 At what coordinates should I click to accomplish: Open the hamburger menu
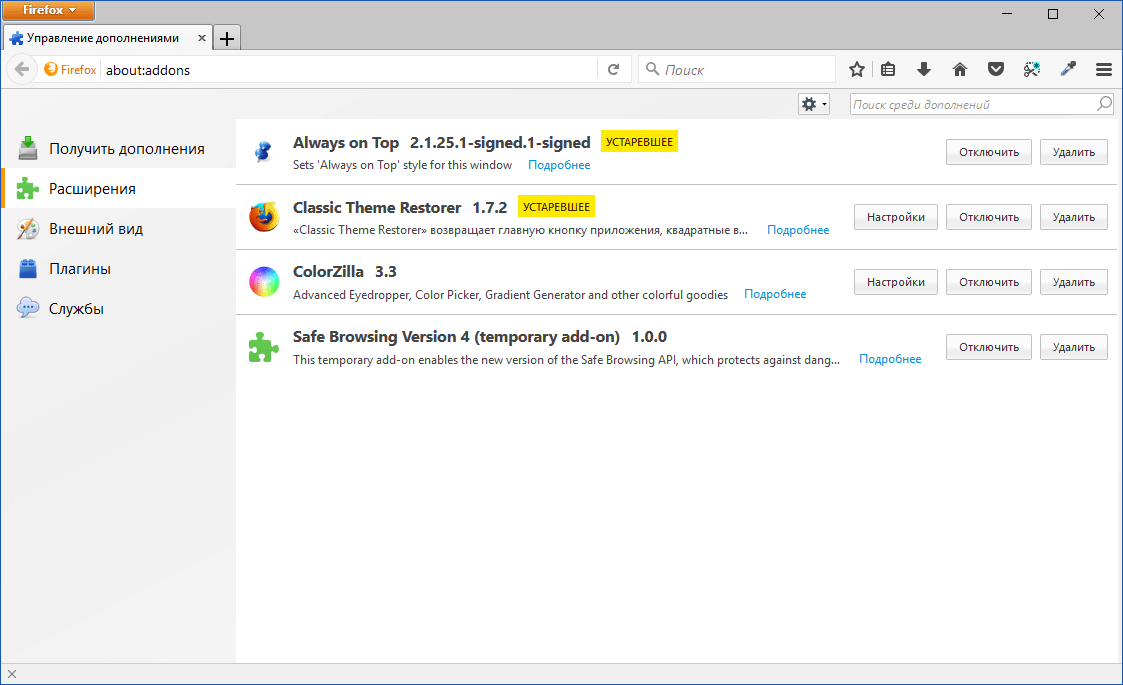point(1104,70)
